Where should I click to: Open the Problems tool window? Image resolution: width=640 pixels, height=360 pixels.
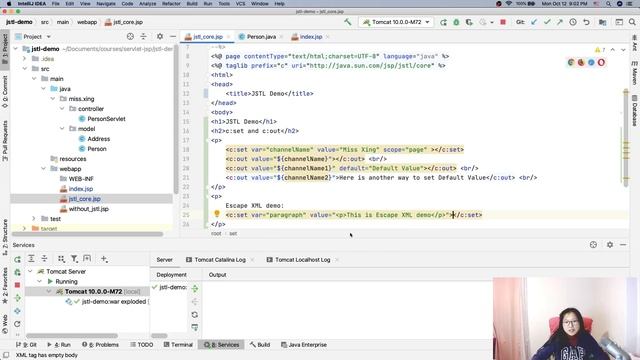click(x=100, y=344)
